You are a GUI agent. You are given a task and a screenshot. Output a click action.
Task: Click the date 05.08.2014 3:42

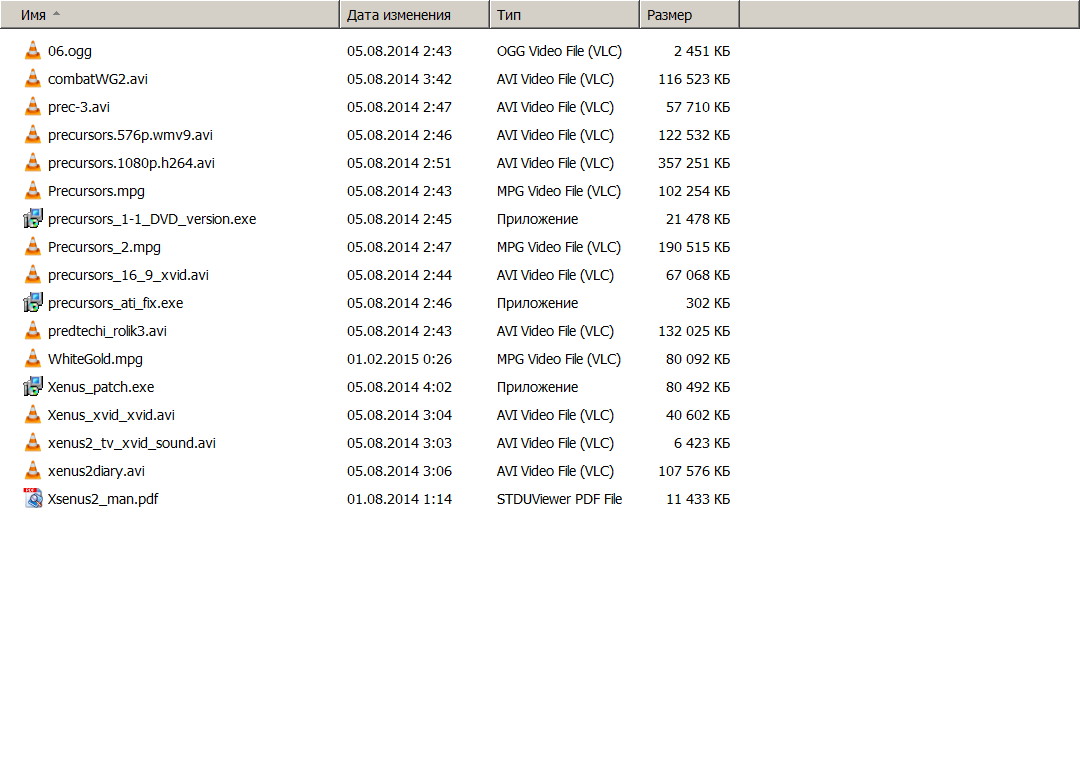(399, 79)
